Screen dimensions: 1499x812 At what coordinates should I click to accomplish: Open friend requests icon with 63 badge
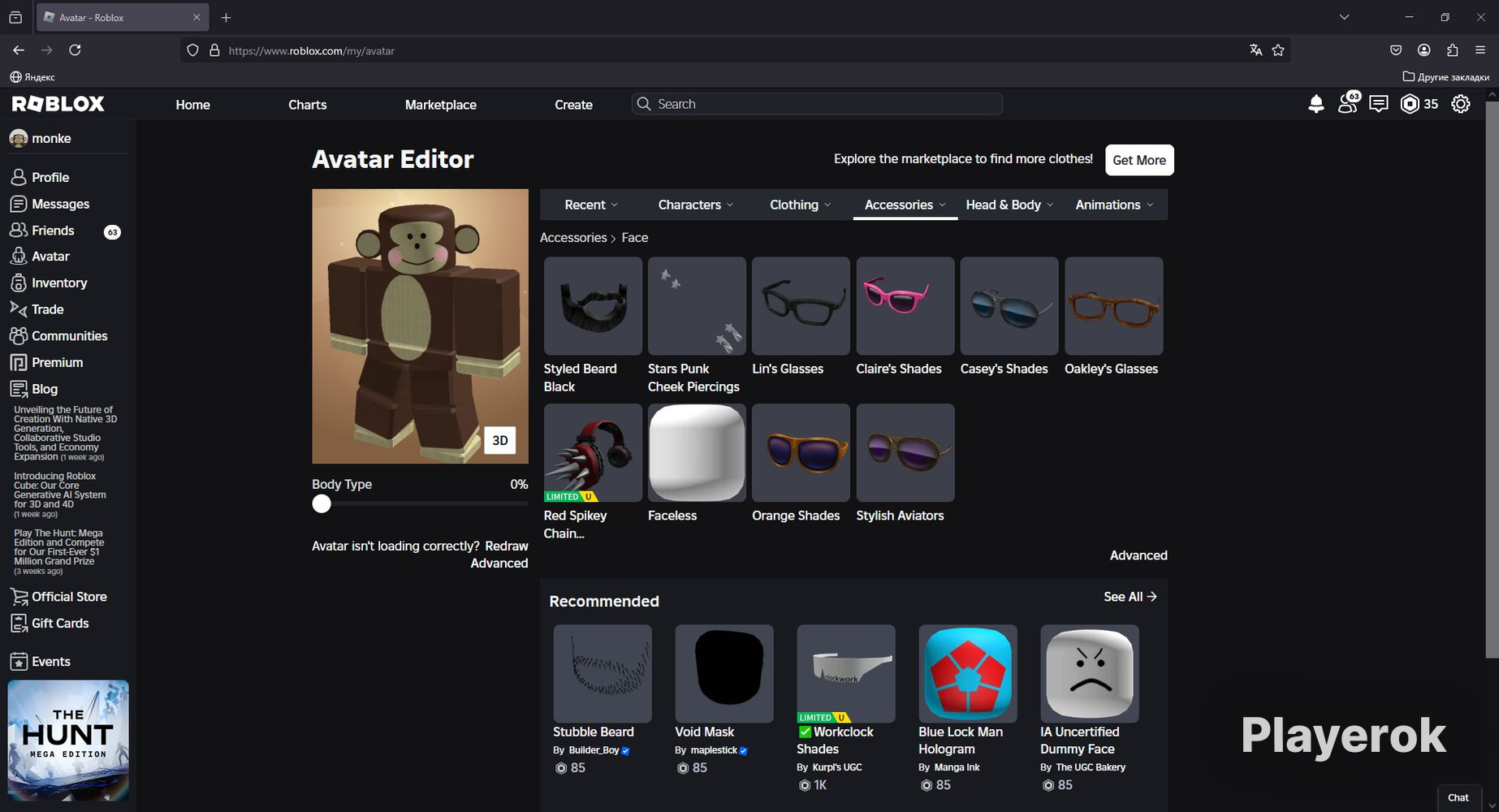(1348, 102)
